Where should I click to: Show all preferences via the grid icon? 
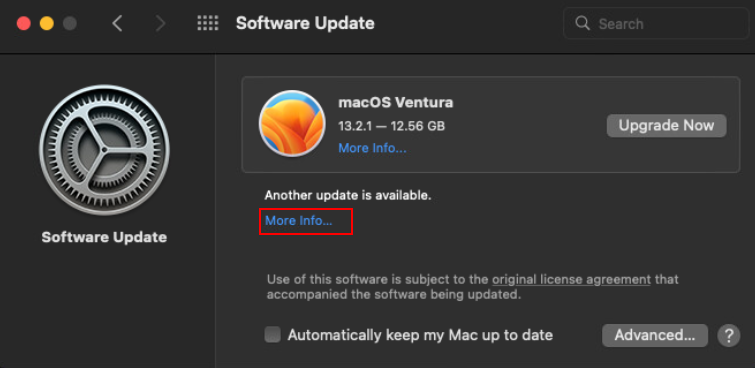pyautogui.click(x=208, y=23)
